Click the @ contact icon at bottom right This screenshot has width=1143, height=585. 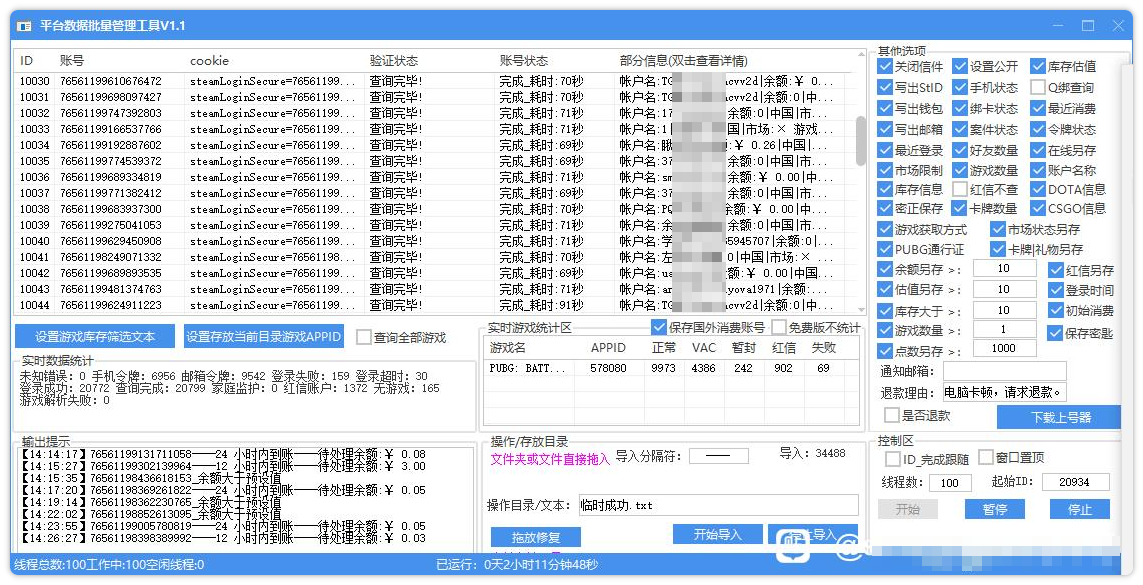[850, 548]
